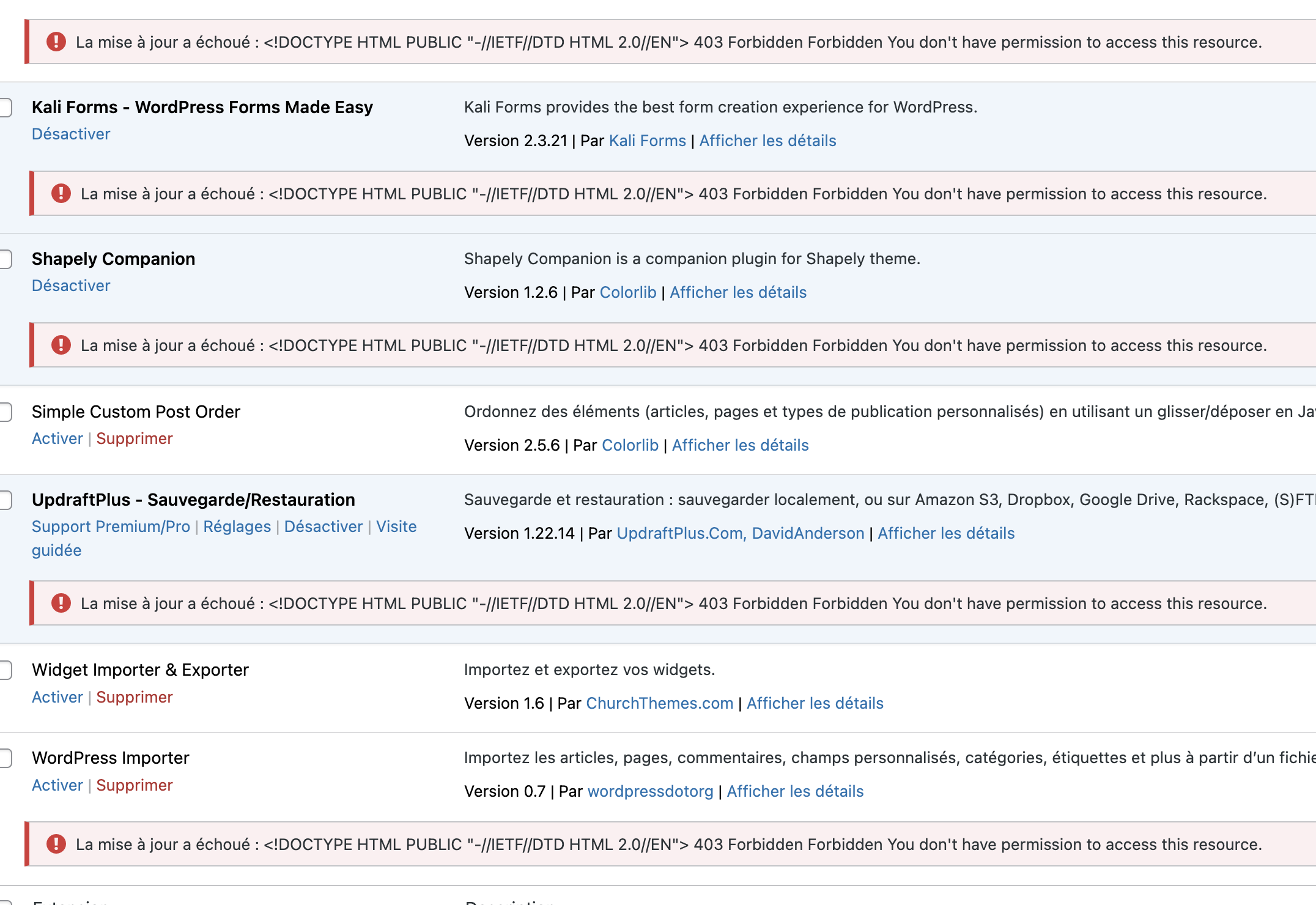Show details for WordPress Importer plugin
The width and height of the screenshot is (1316, 905).
click(794, 791)
